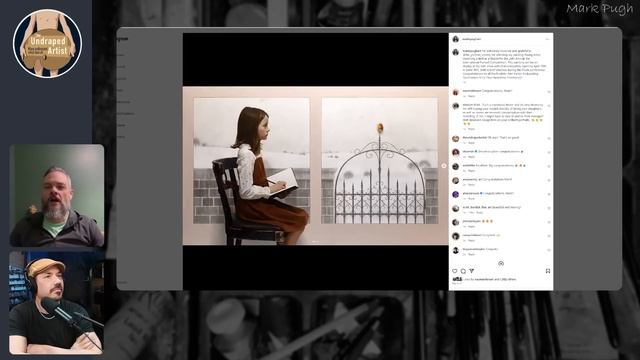
Task: Open avatar of the first 'Congratulations, Mark!' commenter
Action: click(x=456, y=92)
